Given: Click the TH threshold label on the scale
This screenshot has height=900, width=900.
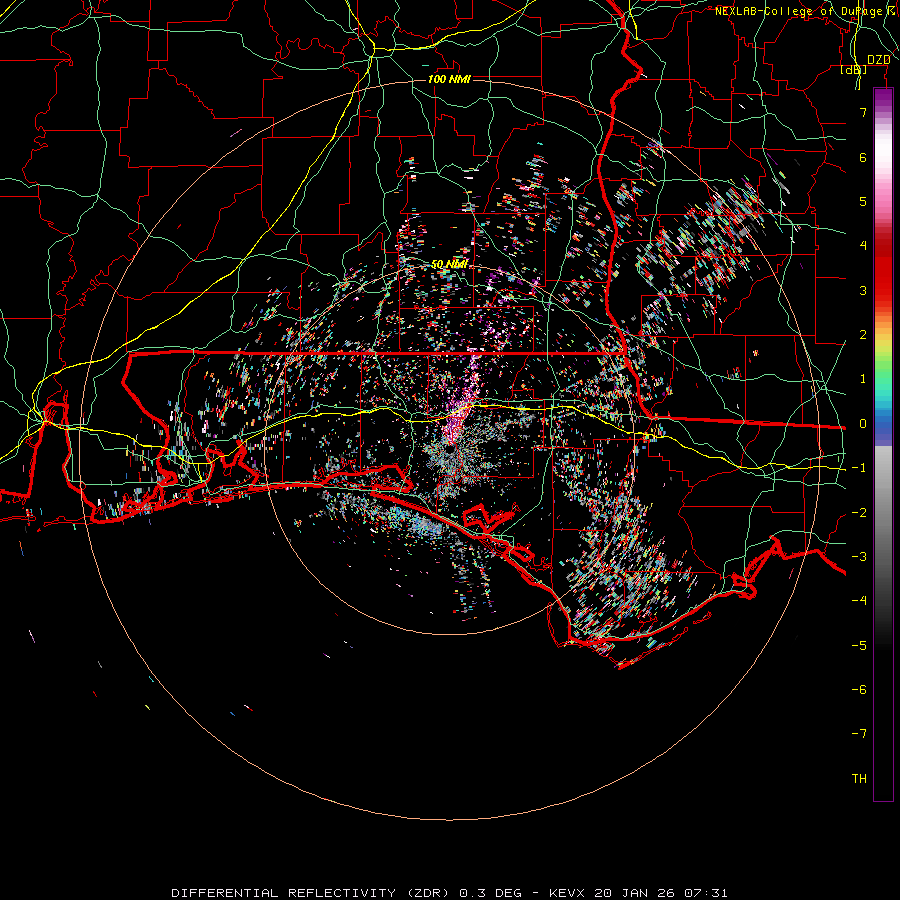Looking at the screenshot, I should coord(859,779).
